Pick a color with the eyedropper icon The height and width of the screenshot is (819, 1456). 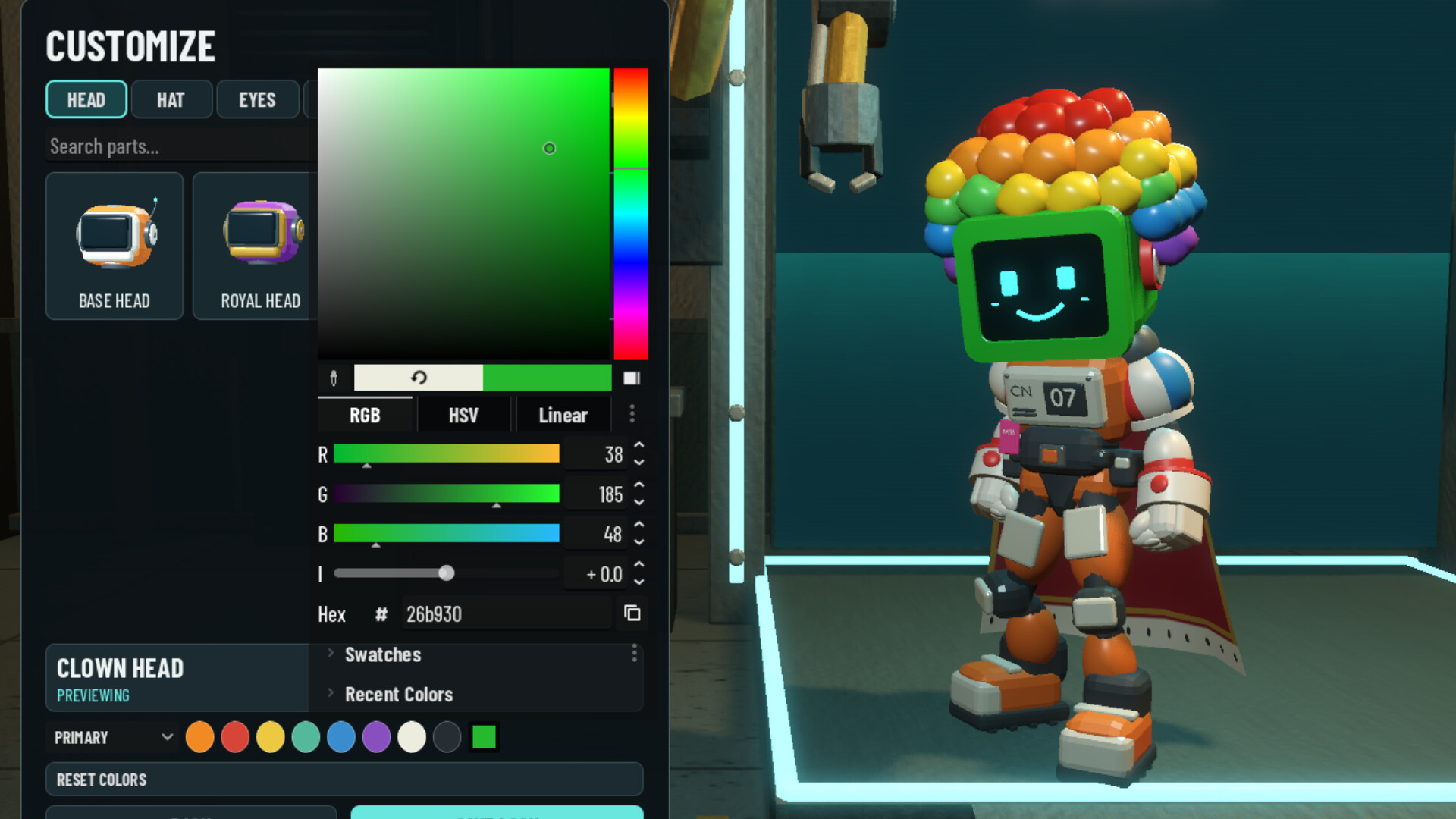[x=334, y=378]
